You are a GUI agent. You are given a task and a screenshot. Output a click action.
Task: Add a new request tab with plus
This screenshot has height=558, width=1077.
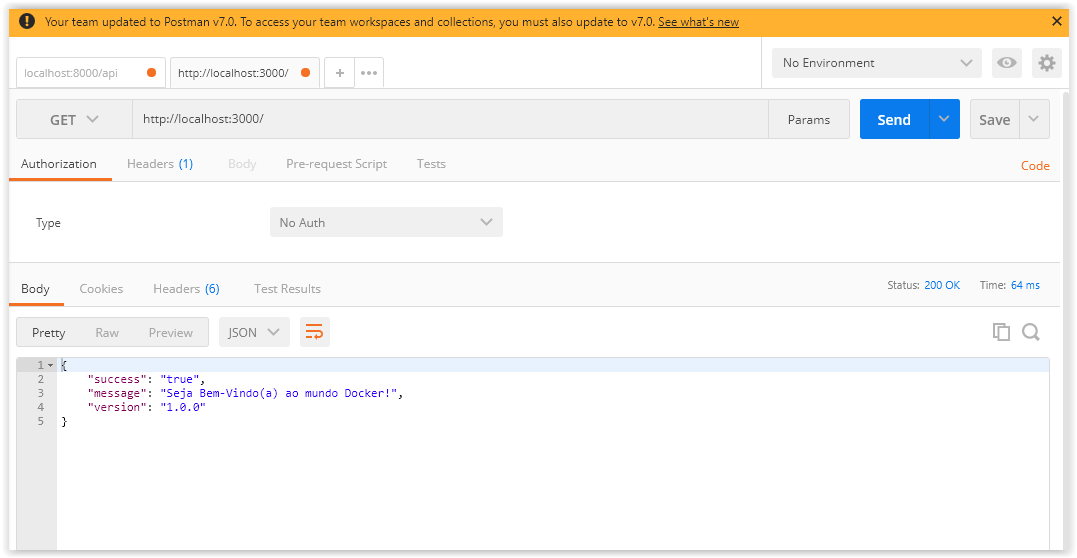(339, 73)
